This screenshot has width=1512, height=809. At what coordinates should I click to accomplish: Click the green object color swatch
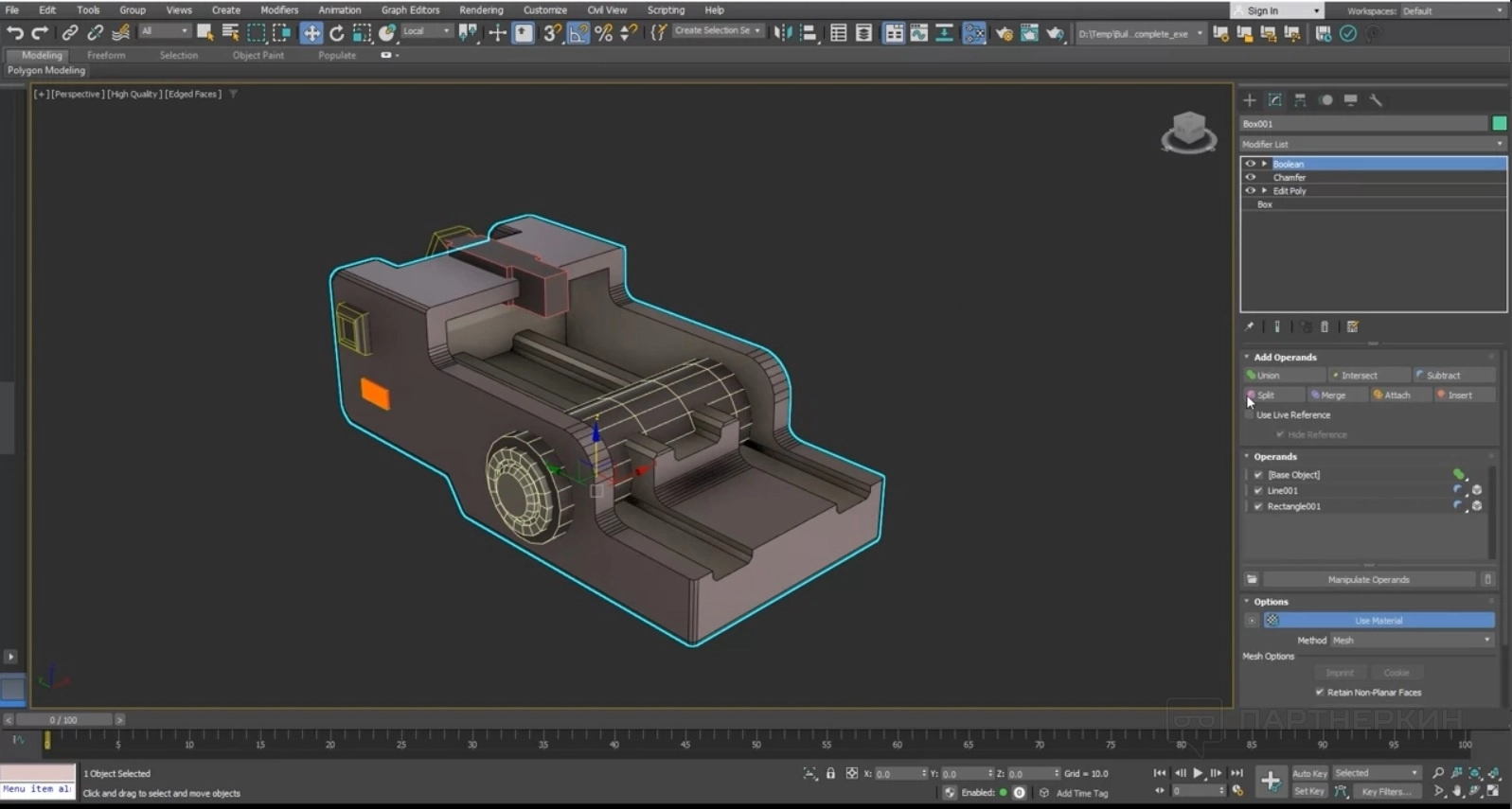(1499, 124)
